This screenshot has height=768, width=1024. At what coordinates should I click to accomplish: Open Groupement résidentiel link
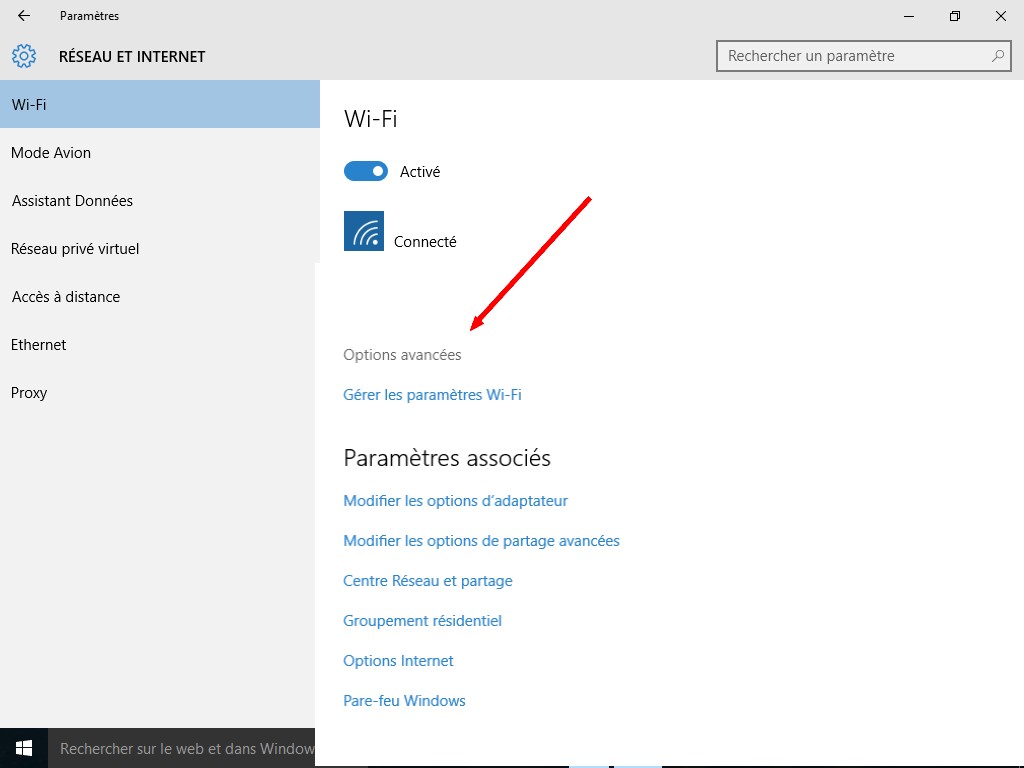pyautogui.click(x=423, y=620)
